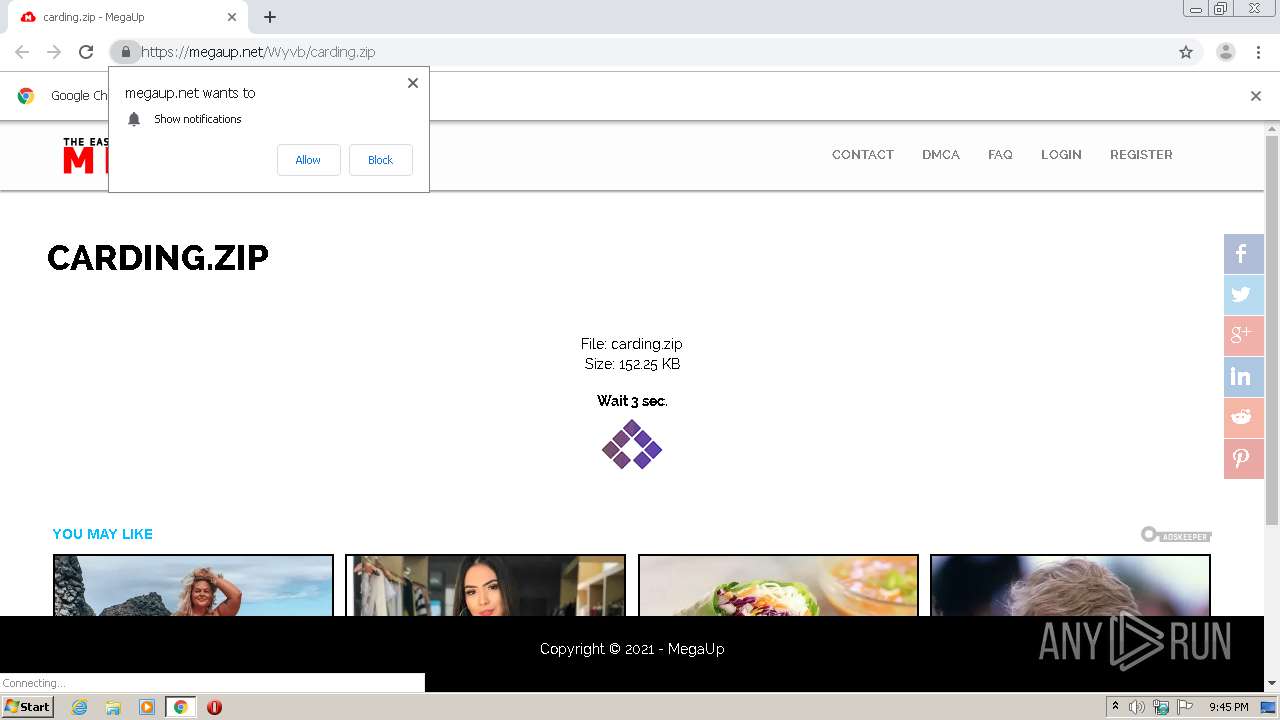The image size is (1280, 720).
Task: Open Chrome's three-dot menu
Action: (1258, 52)
